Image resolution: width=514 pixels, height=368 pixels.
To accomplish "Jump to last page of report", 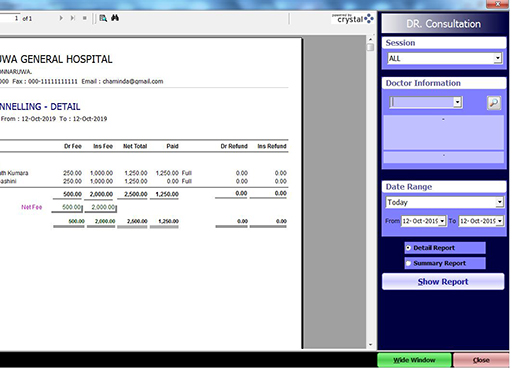I will pos(72,18).
